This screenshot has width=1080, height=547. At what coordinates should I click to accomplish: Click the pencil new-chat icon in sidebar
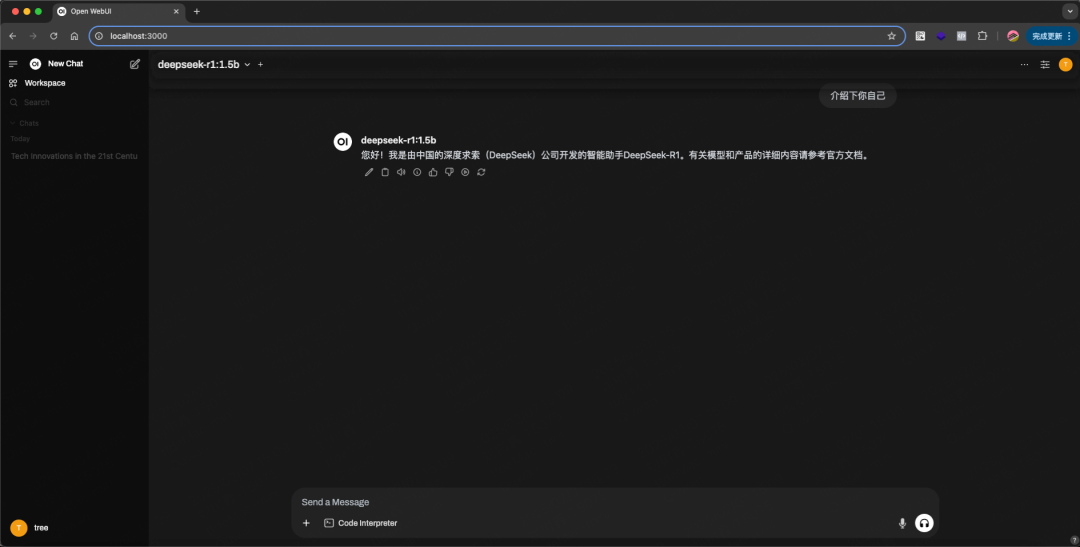pyautogui.click(x=135, y=64)
